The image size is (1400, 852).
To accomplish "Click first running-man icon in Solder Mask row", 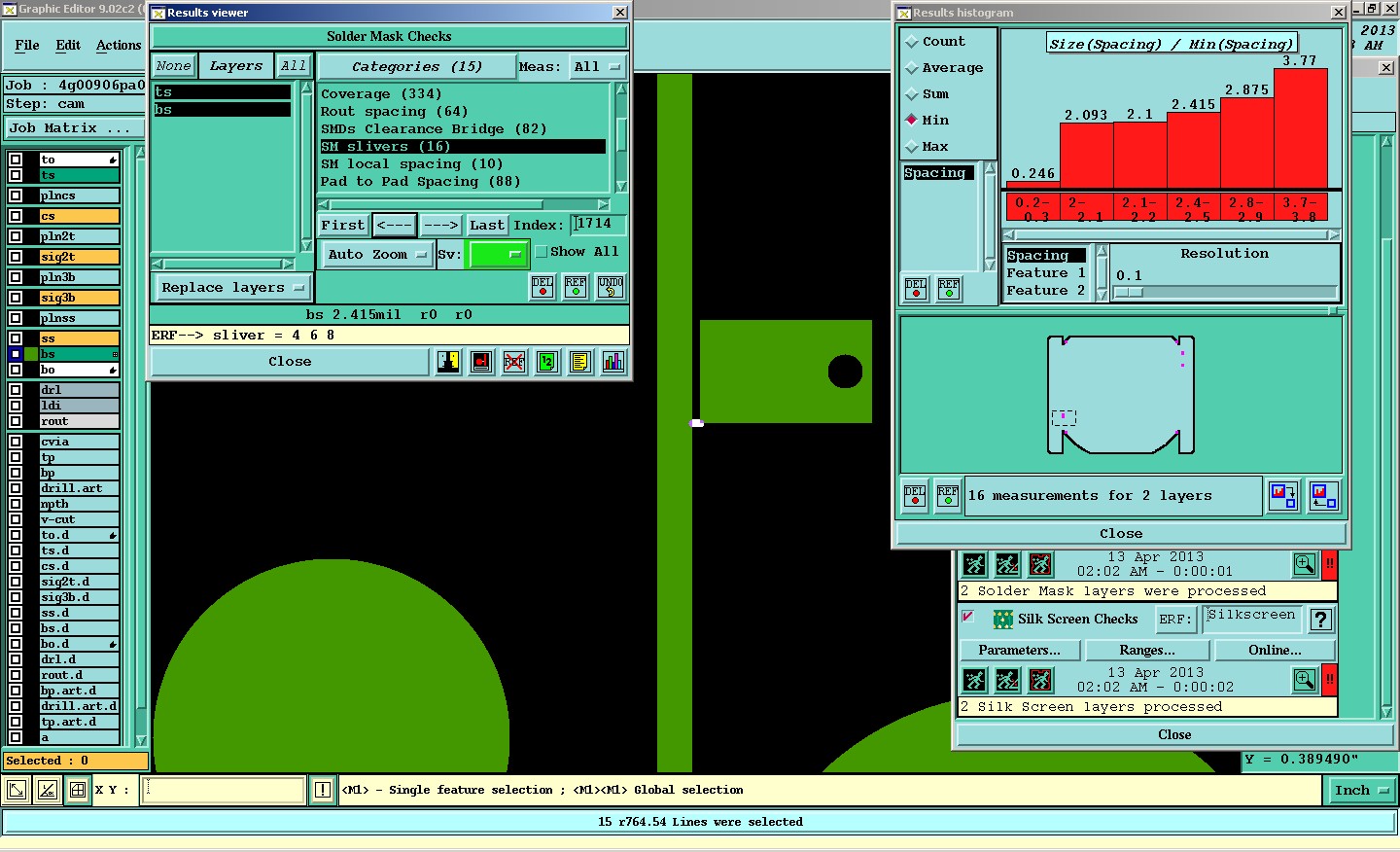I will (x=974, y=564).
